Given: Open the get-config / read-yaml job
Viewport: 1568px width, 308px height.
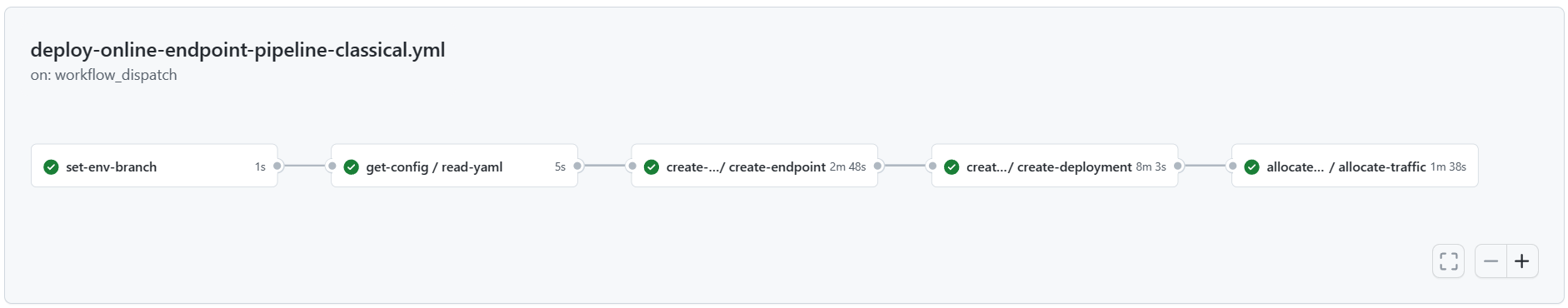Looking at the screenshot, I should 454,166.
